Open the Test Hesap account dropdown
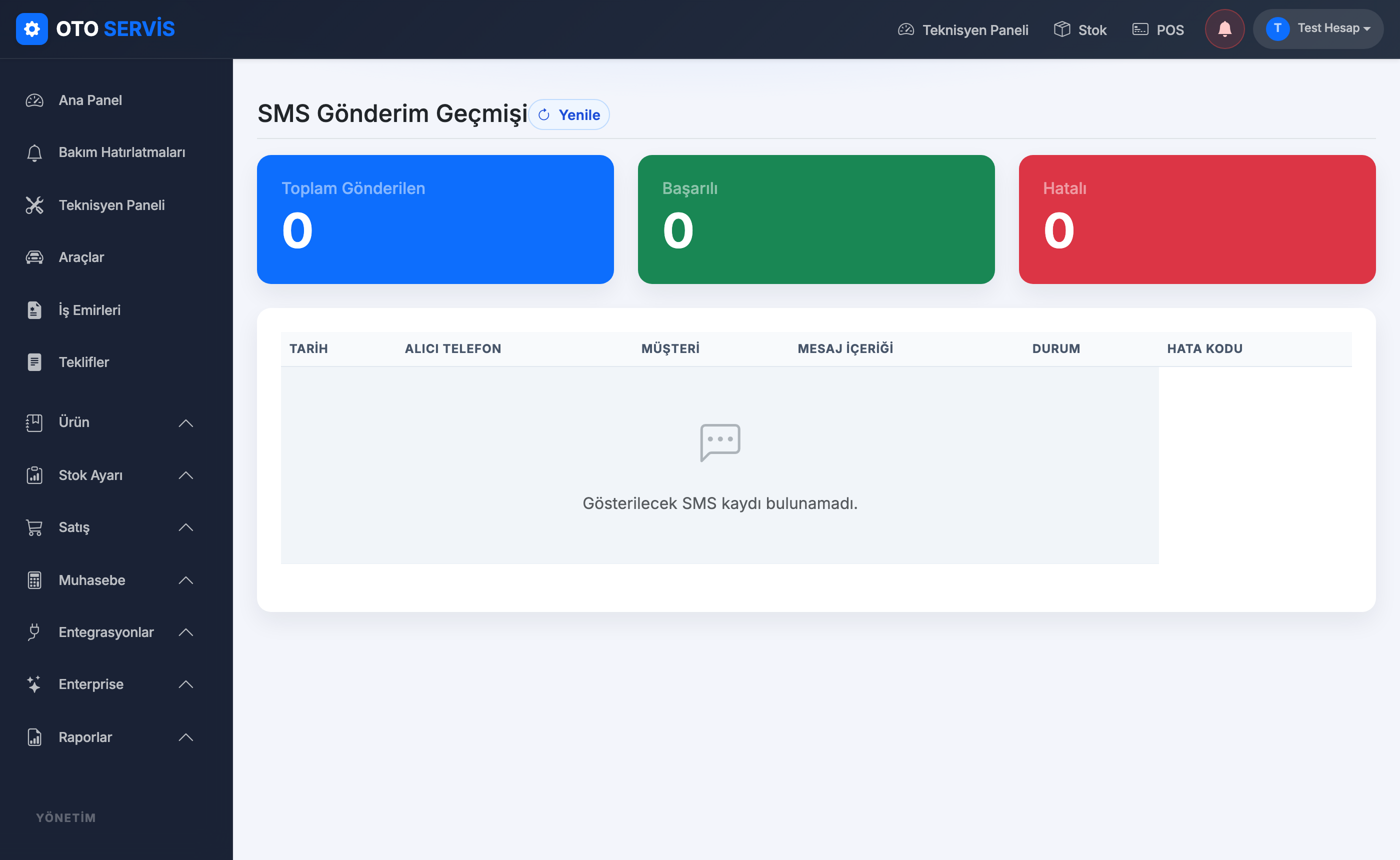Viewport: 1400px width, 860px height. 1317,29
